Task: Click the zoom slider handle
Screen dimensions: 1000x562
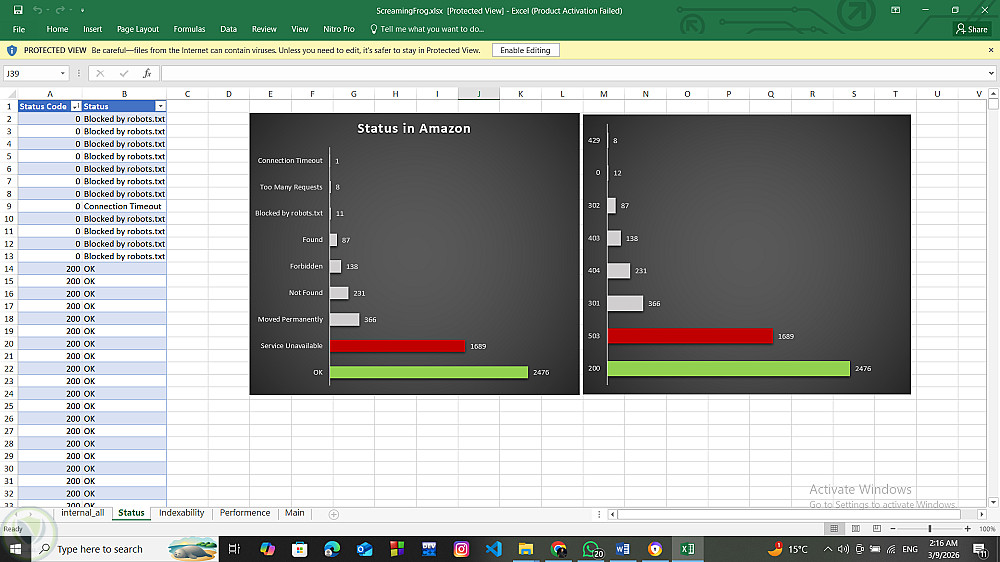Action: tap(930, 529)
